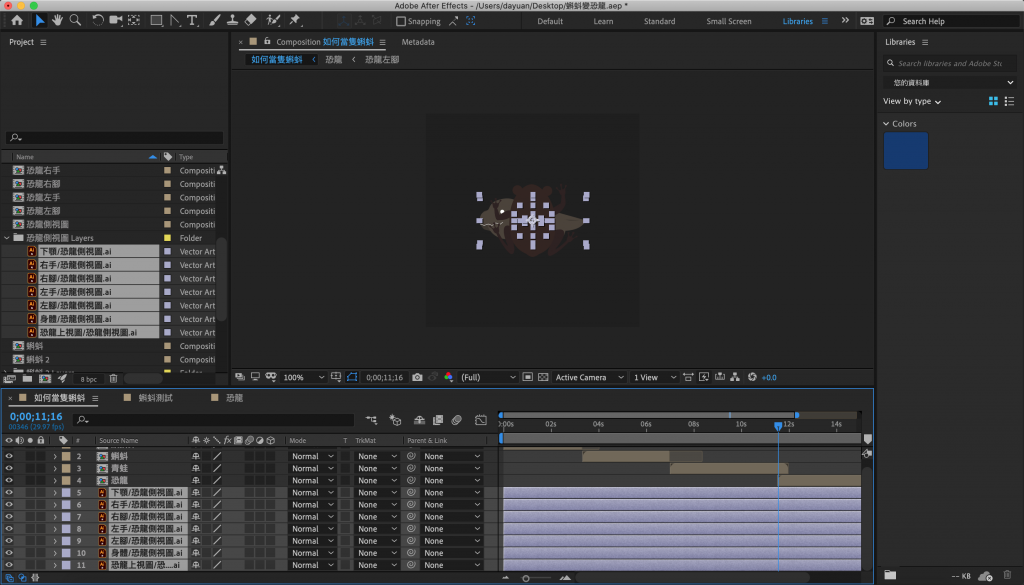Image resolution: width=1024 pixels, height=585 pixels.
Task: Select the Zoom magnifier tool
Action: pos(76,20)
